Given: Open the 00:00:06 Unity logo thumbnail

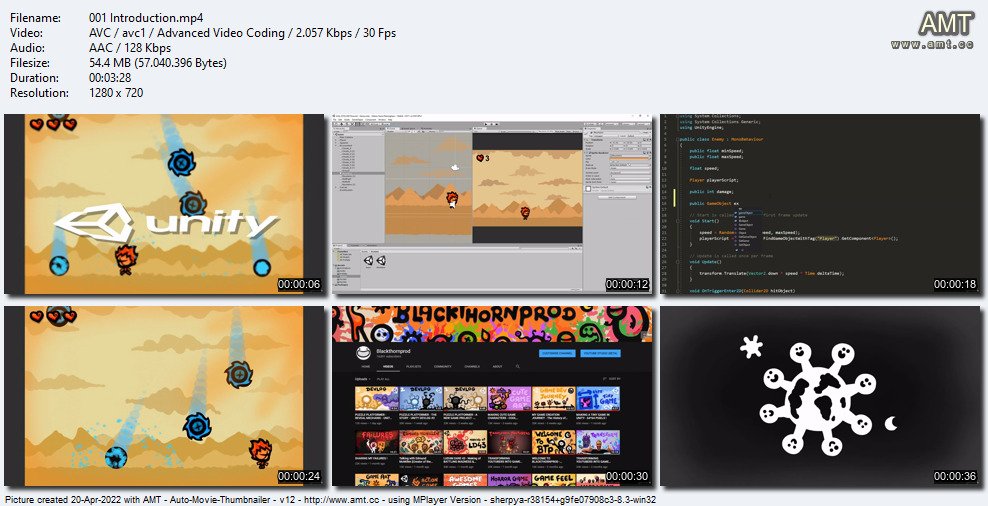Looking at the screenshot, I should pos(163,204).
